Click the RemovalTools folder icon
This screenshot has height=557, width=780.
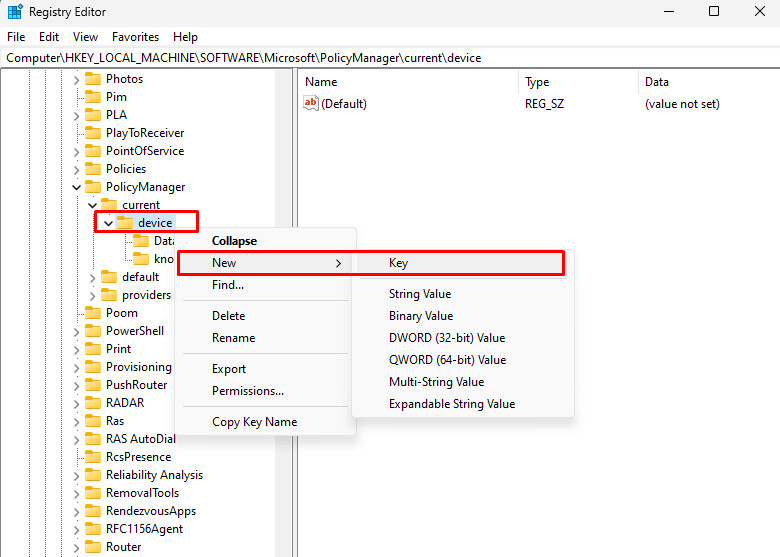coord(93,493)
